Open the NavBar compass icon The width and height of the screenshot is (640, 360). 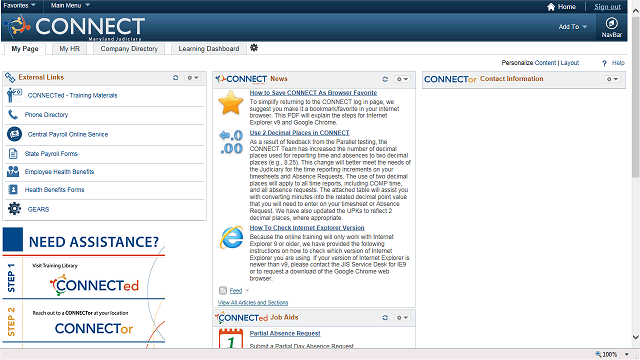[x=611, y=23]
